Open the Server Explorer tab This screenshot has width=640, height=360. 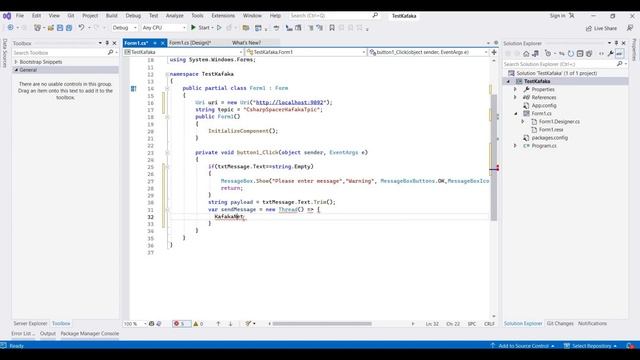[30, 323]
